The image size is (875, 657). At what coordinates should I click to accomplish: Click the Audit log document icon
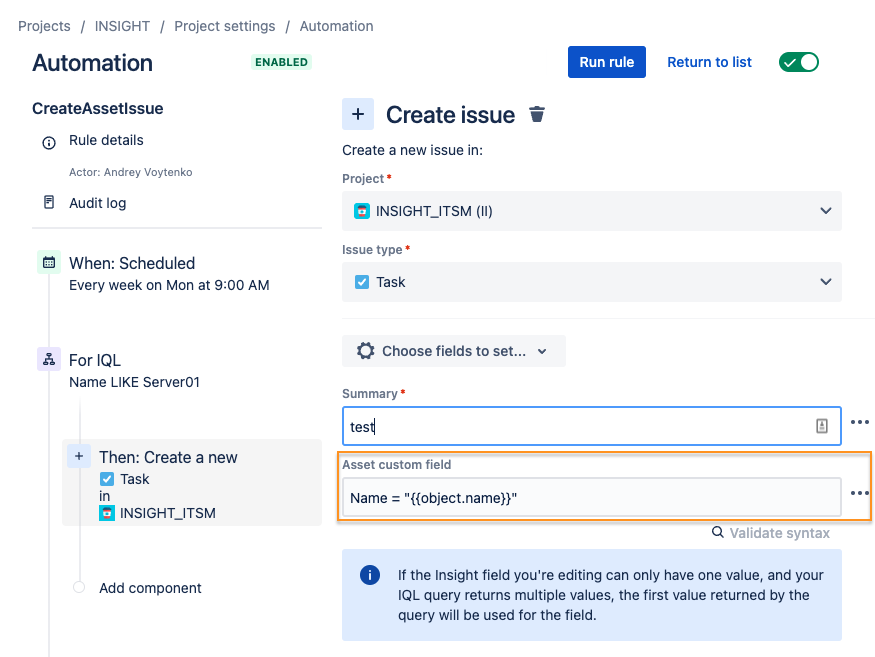click(49, 202)
